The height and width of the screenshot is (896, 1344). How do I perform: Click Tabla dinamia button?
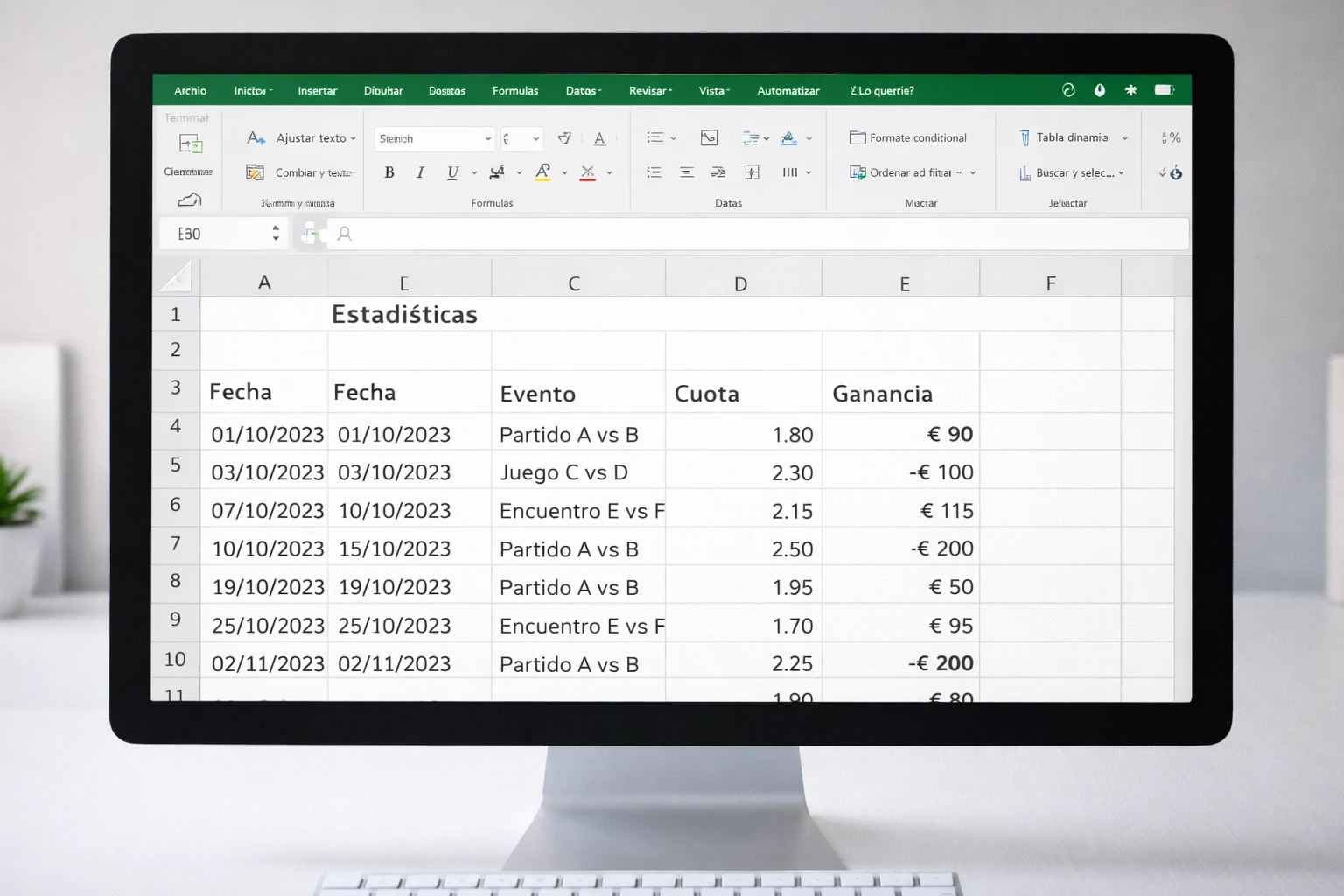pos(1063,137)
